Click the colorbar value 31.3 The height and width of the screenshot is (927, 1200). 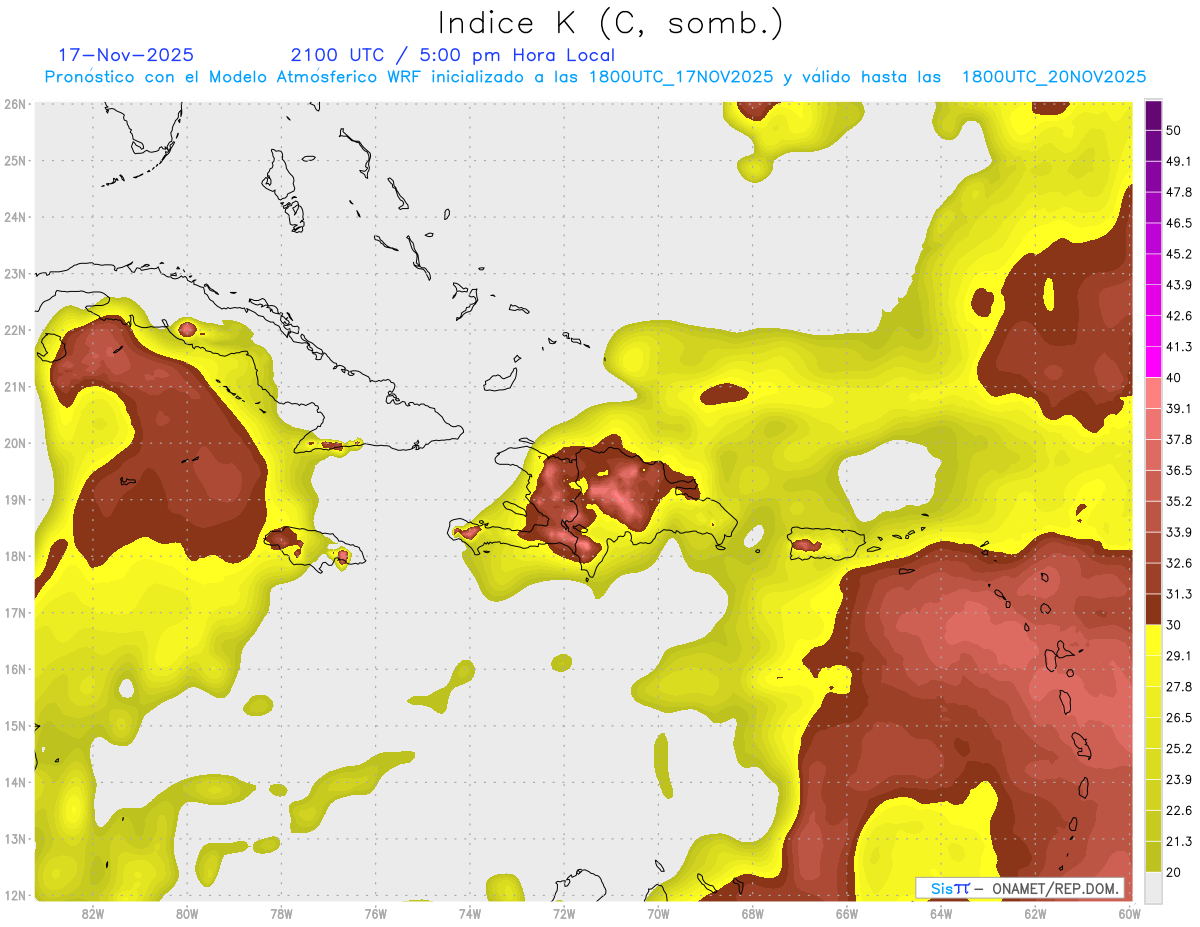[1179, 594]
